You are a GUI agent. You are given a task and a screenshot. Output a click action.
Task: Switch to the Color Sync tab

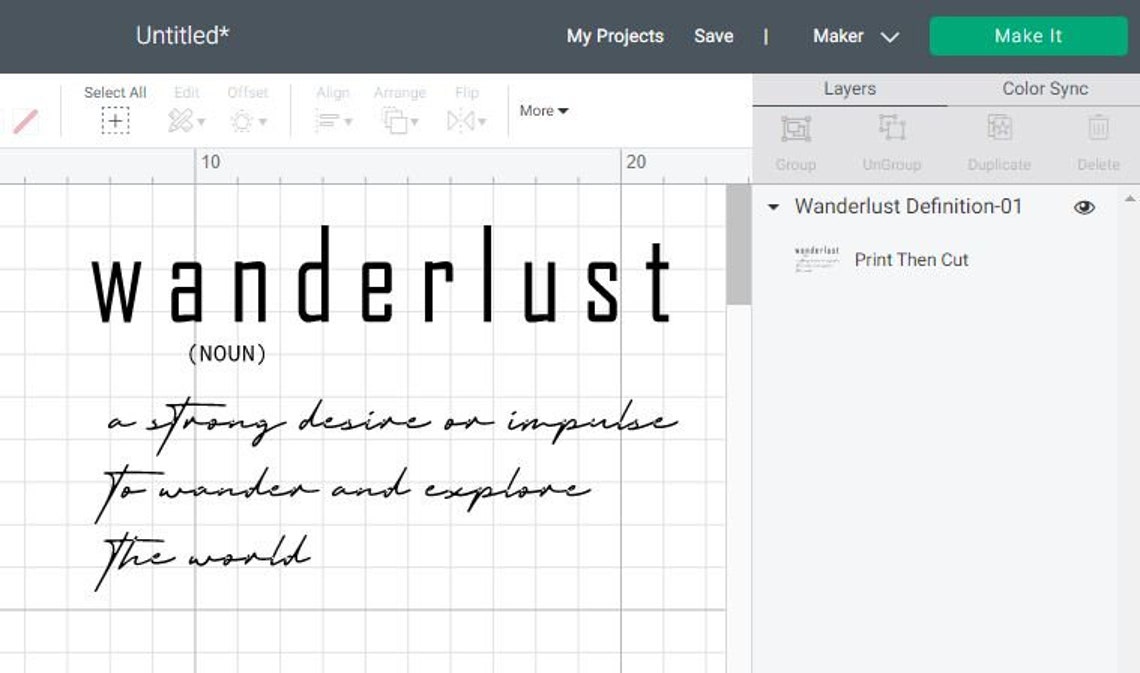1044,88
